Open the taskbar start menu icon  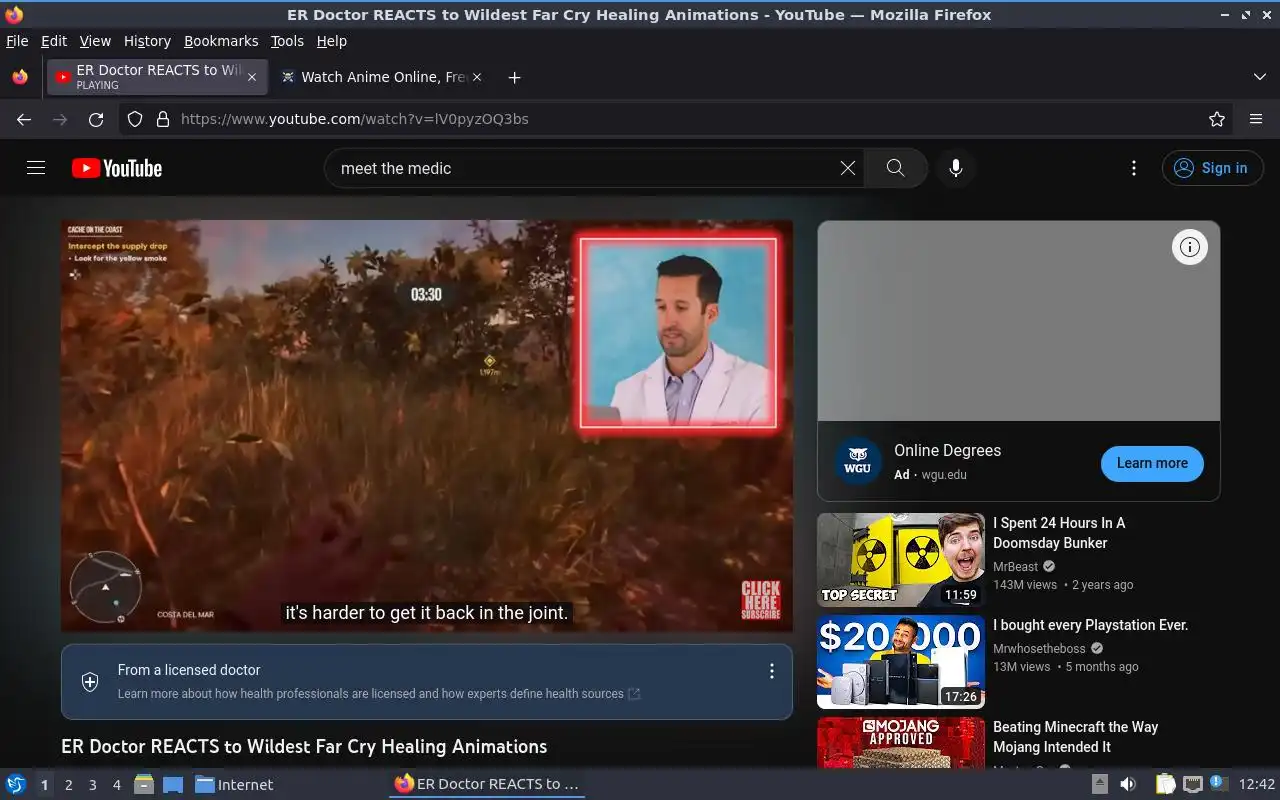[x=16, y=784]
